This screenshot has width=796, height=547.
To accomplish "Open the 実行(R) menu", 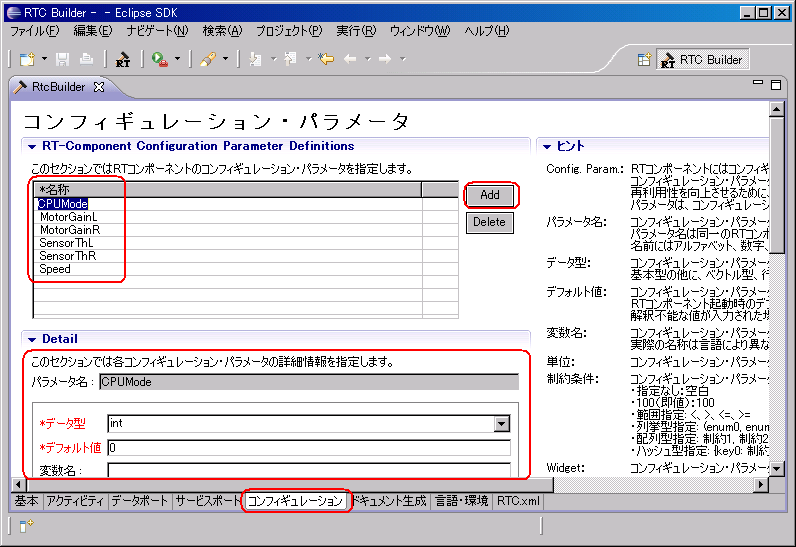I will 356,31.
